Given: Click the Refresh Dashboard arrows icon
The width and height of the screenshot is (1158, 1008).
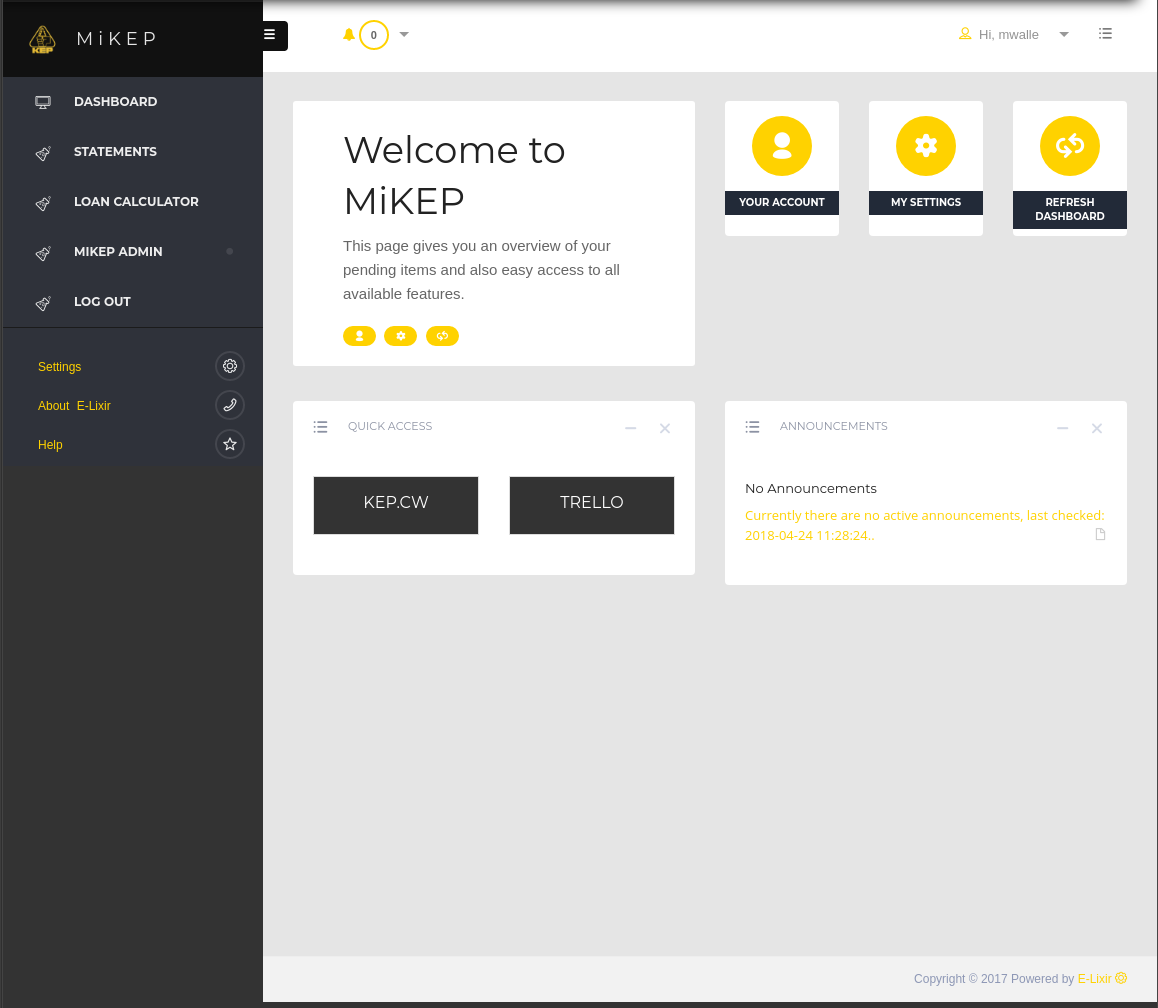Looking at the screenshot, I should click(1069, 146).
